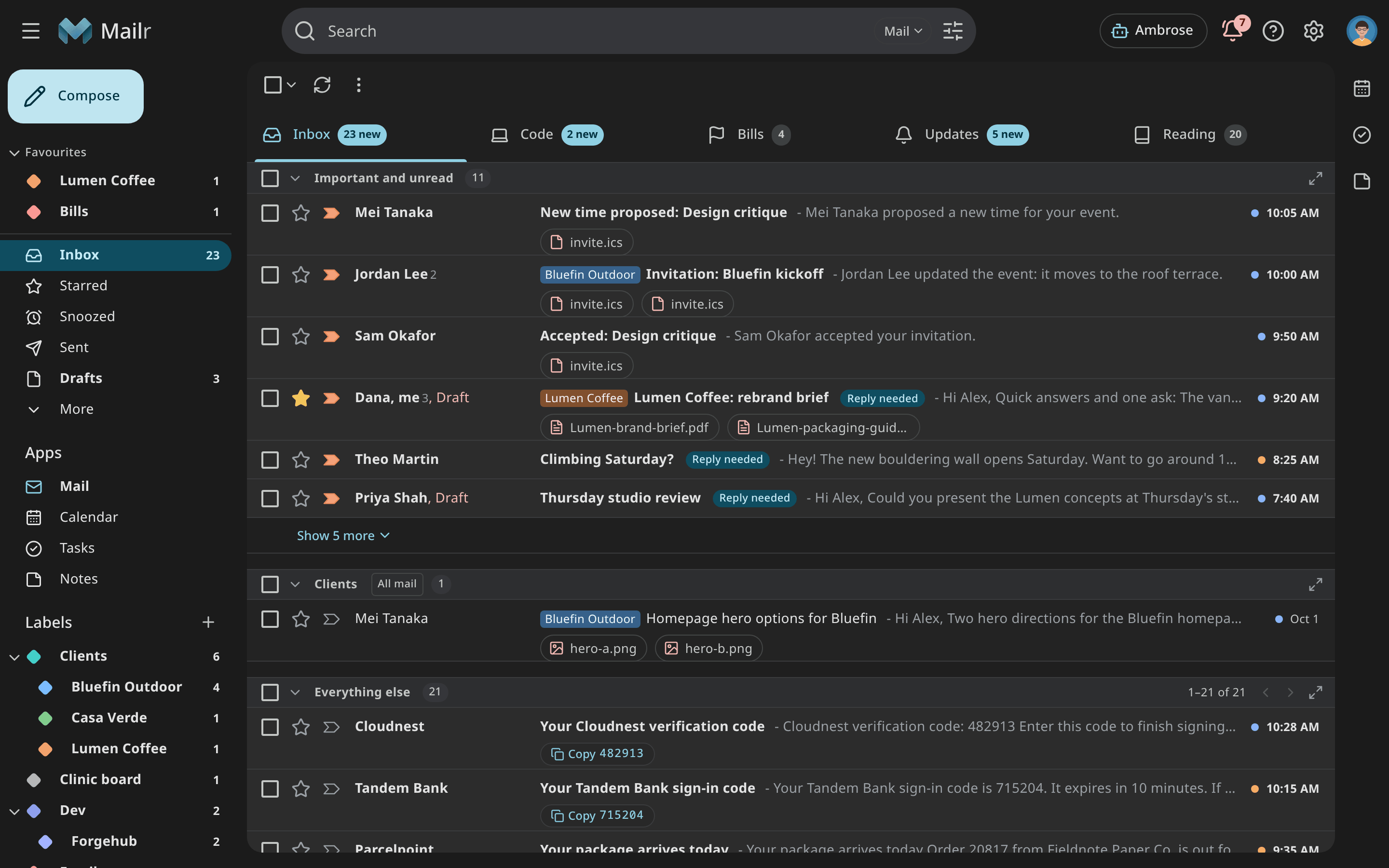
Task: Star the Mei Tanaka design critique email
Action: (301, 213)
